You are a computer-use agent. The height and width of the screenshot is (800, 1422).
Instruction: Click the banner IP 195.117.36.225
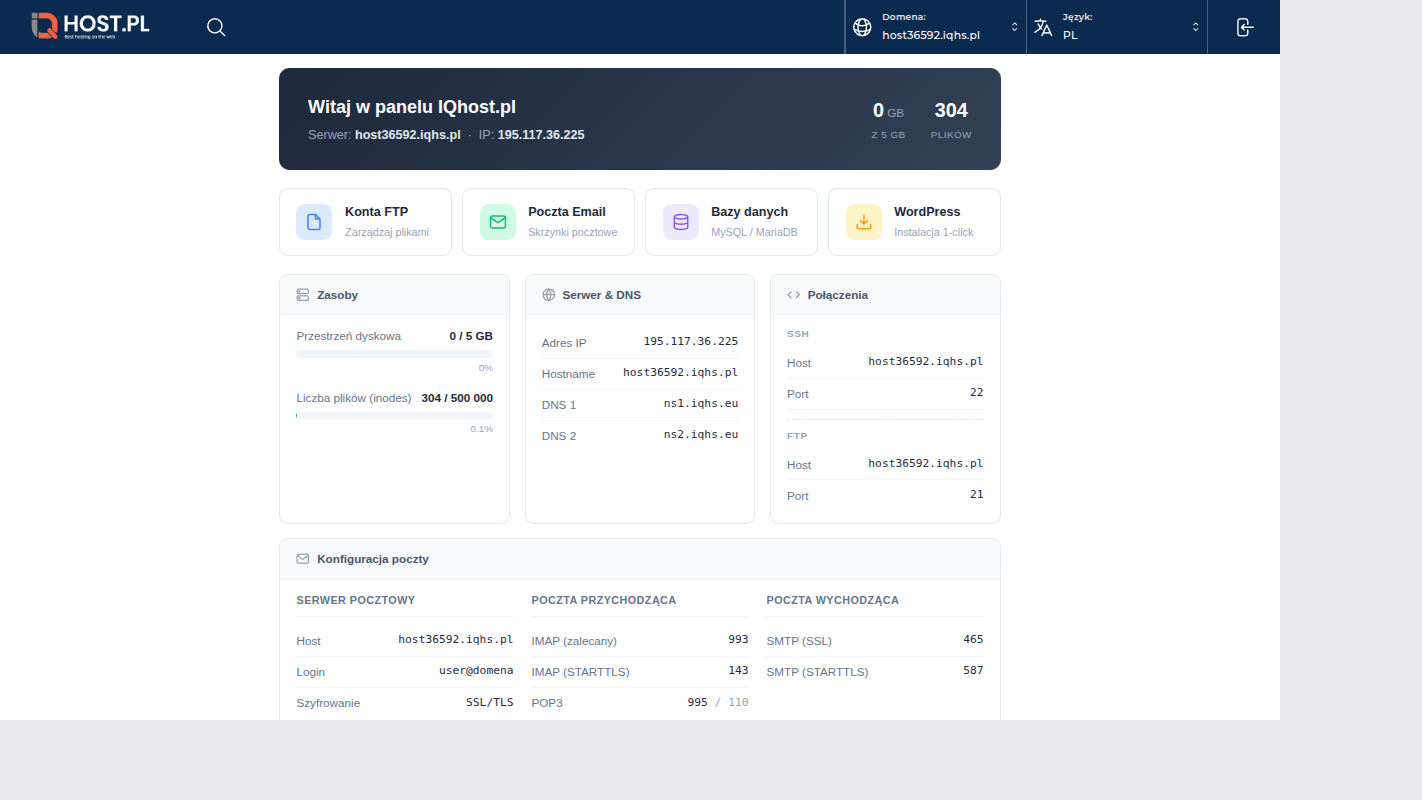(x=541, y=134)
